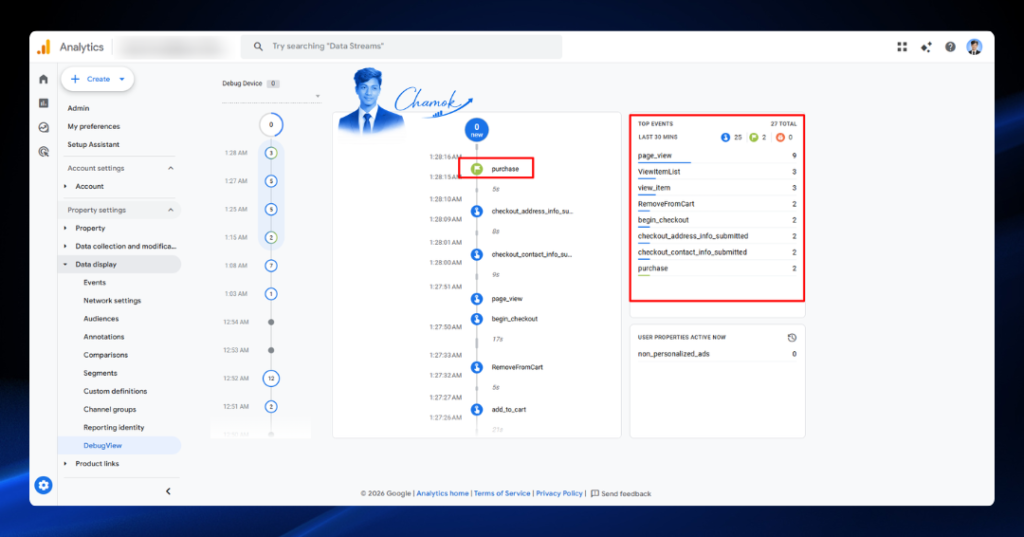This screenshot has height=537, width=1024.
Task: Collapse the sidebar with the arrow
Action: 168,491
